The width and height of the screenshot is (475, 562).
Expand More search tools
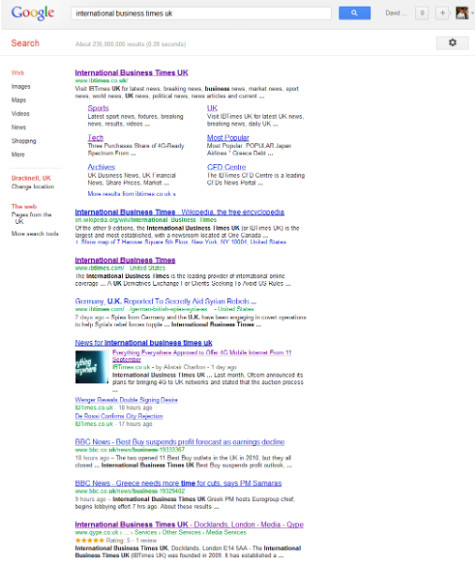[x=35, y=233]
